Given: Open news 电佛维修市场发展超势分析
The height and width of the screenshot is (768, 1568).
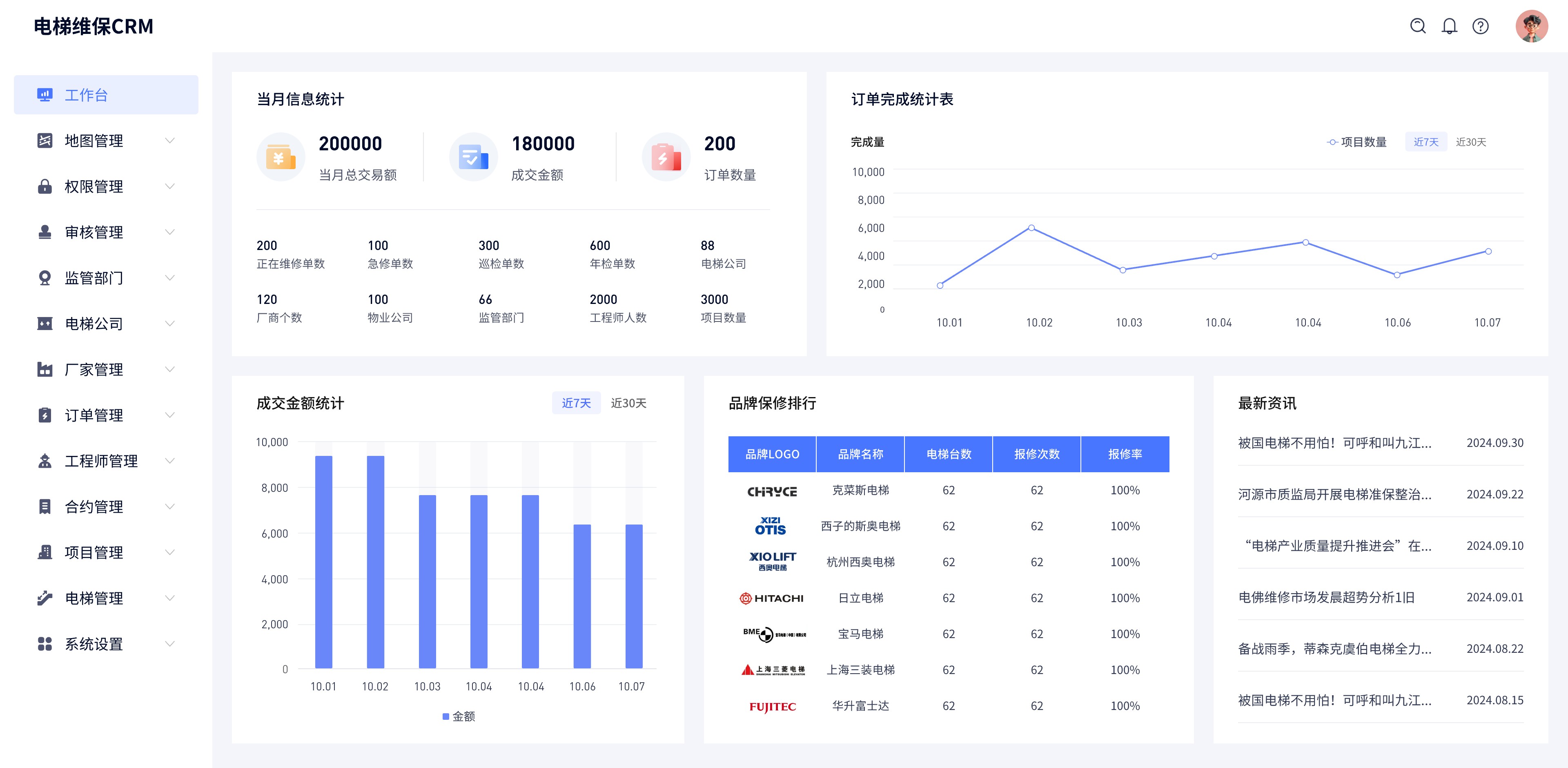Looking at the screenshot, I should pos(1326,598).
